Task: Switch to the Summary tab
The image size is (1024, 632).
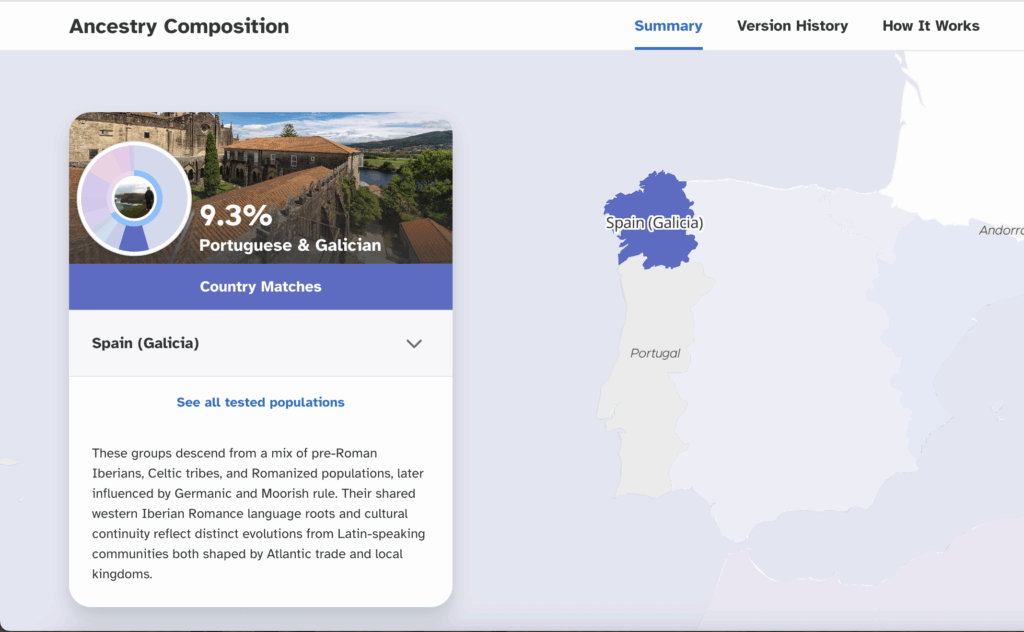Action: tap(668, 26)
